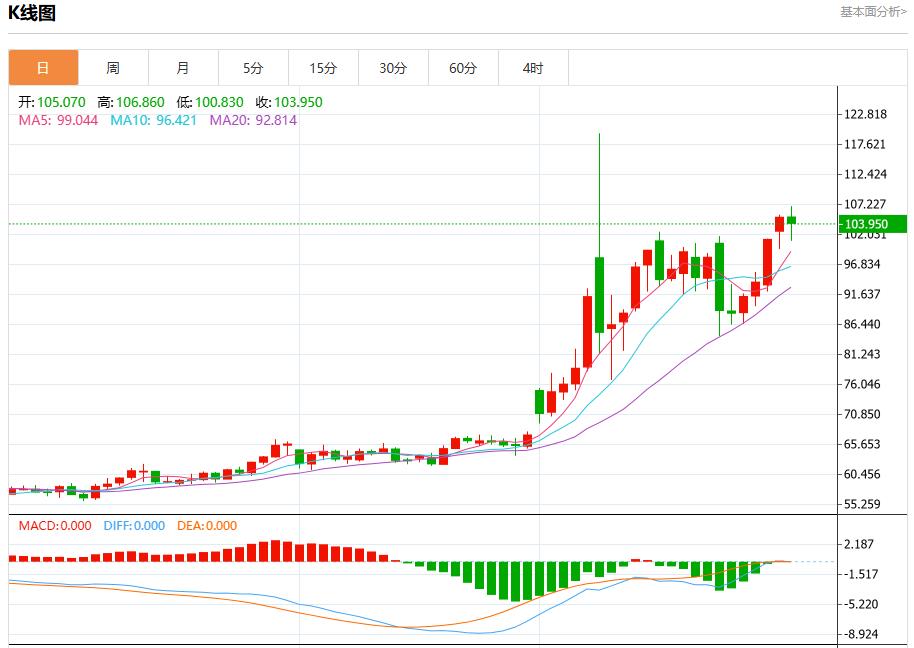Choose the 60分 interval tab
The height and width of the screenshot is (648, 914).
pos(463,68)
